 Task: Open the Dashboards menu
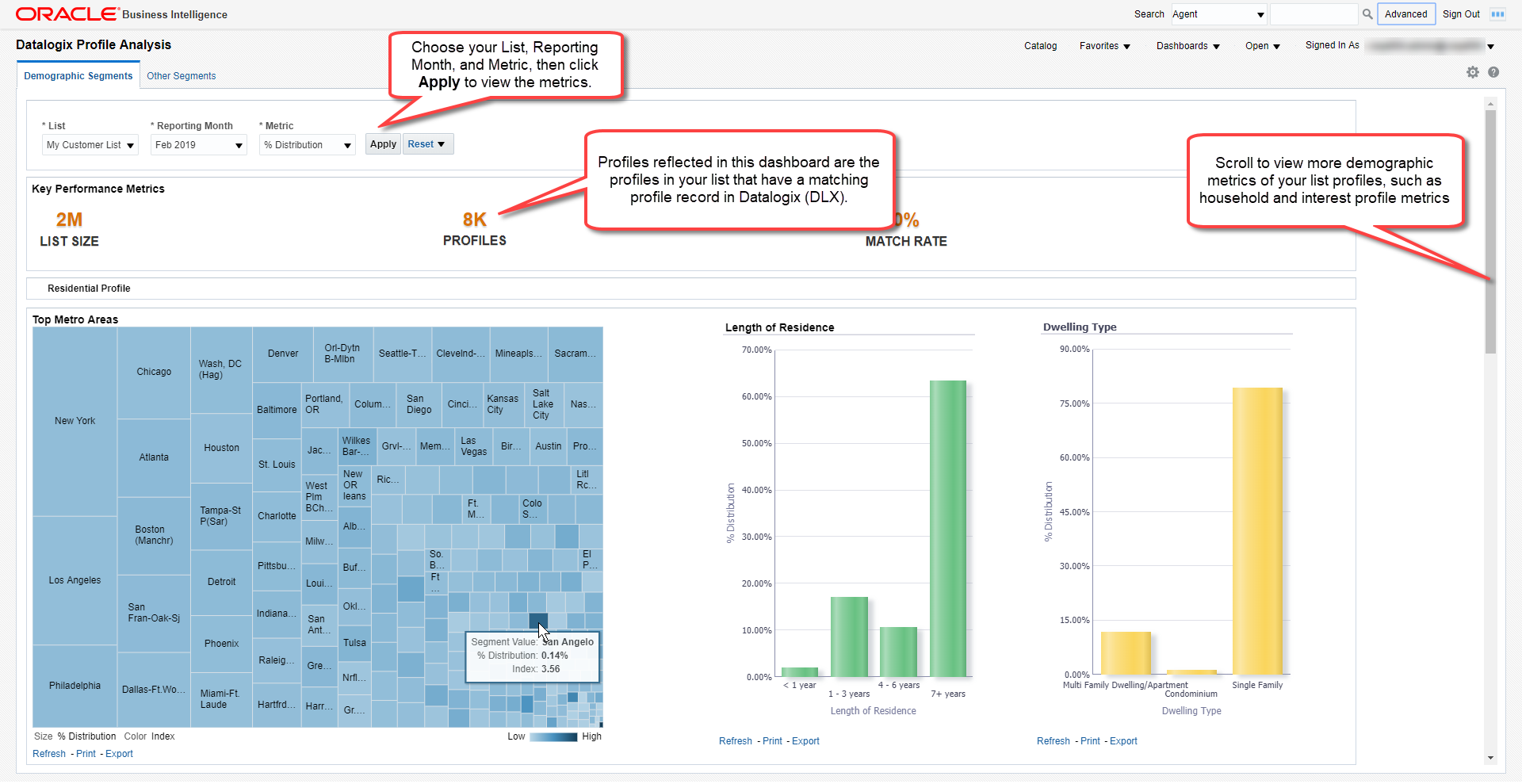point(1187,46)
